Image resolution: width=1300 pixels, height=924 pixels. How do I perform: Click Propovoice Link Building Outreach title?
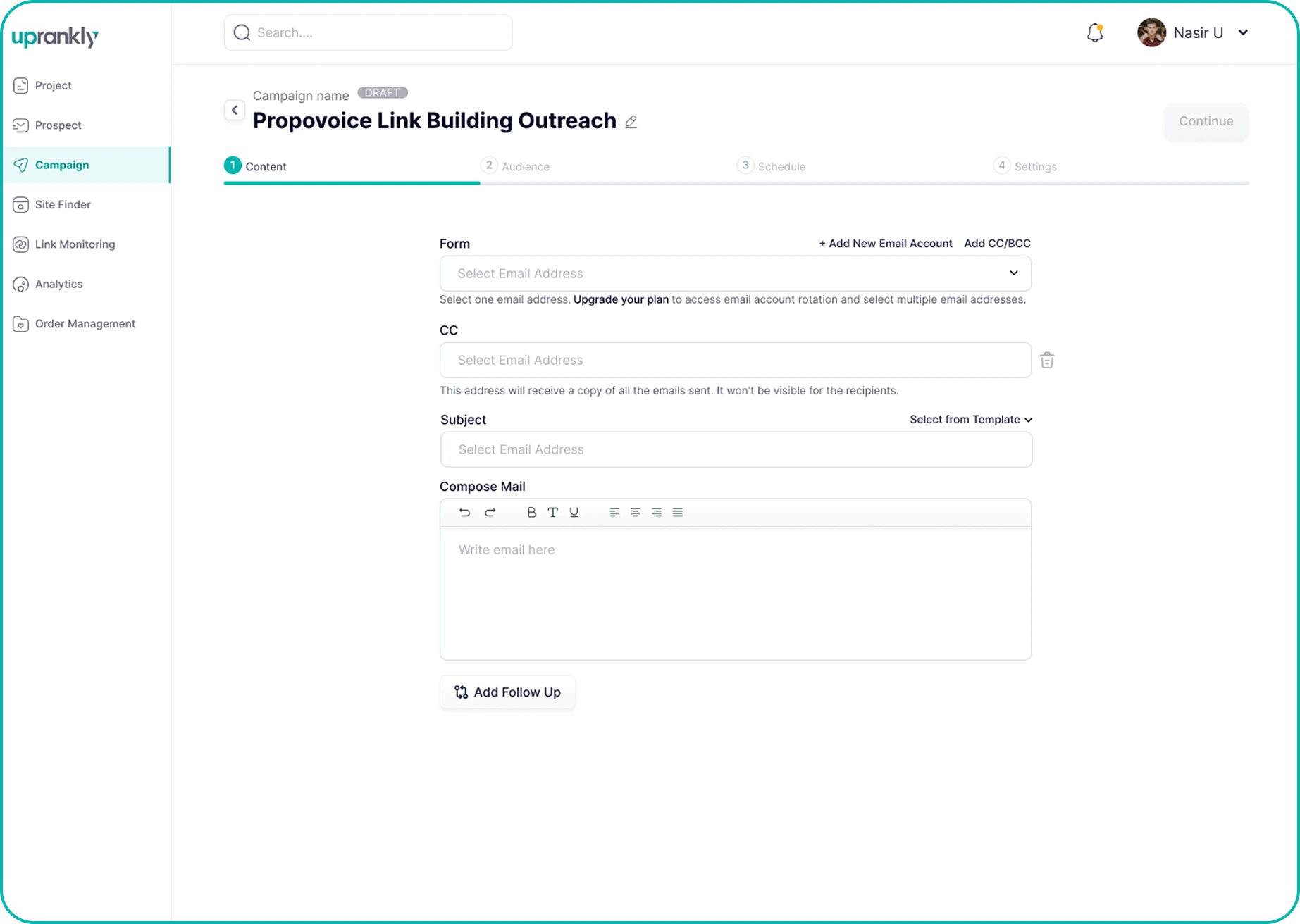point(434,121)
